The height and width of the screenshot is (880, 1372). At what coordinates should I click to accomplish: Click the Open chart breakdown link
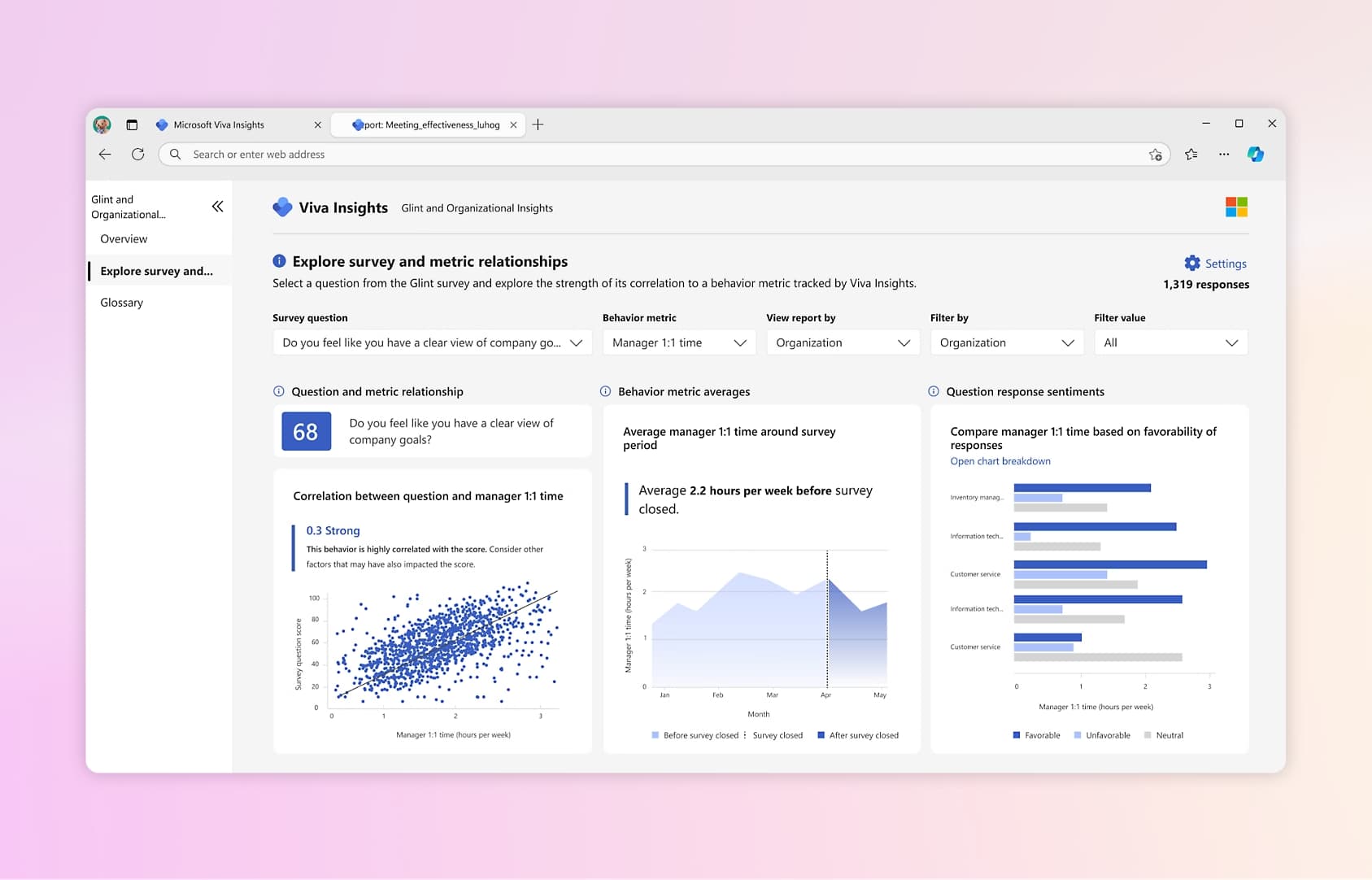point(1000,461)
